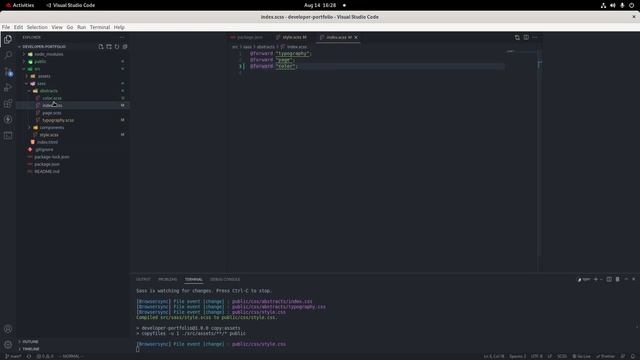
Task: Expand the public folder
Action: [x=40, y=61]
